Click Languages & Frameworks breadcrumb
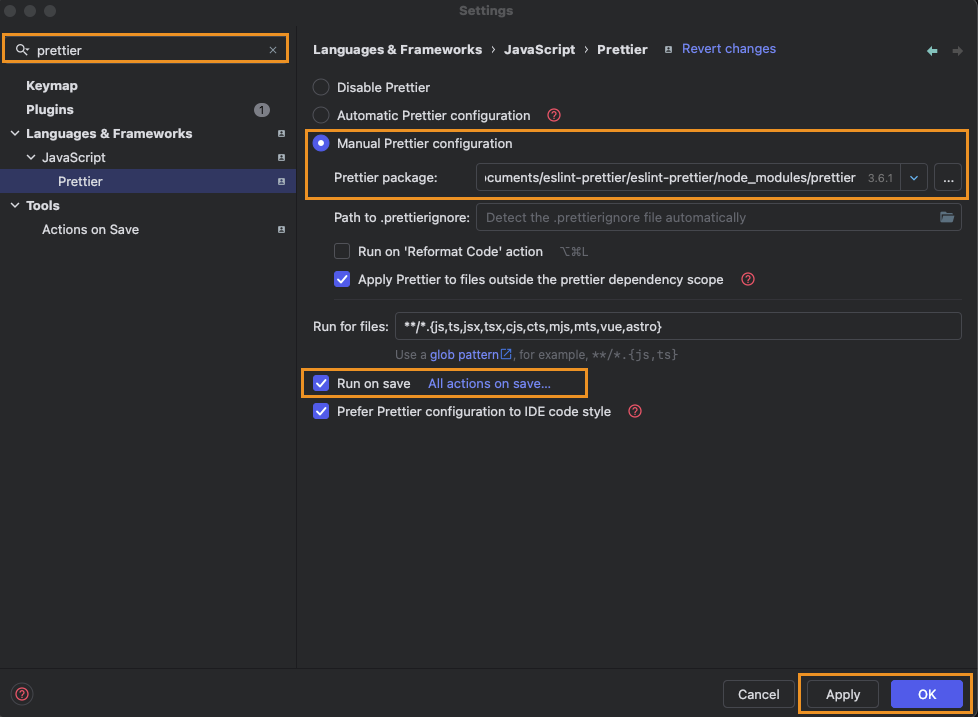 [x=397, y=49]
